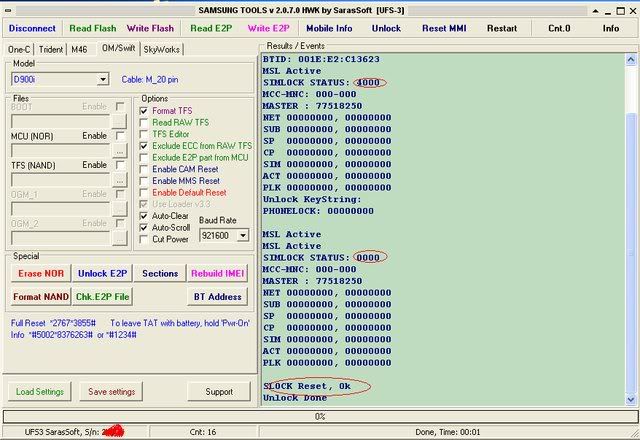Switch to the SkyWorks tab
The width and height of the screenshot is (640, 440).
click(x=161, y=49)
